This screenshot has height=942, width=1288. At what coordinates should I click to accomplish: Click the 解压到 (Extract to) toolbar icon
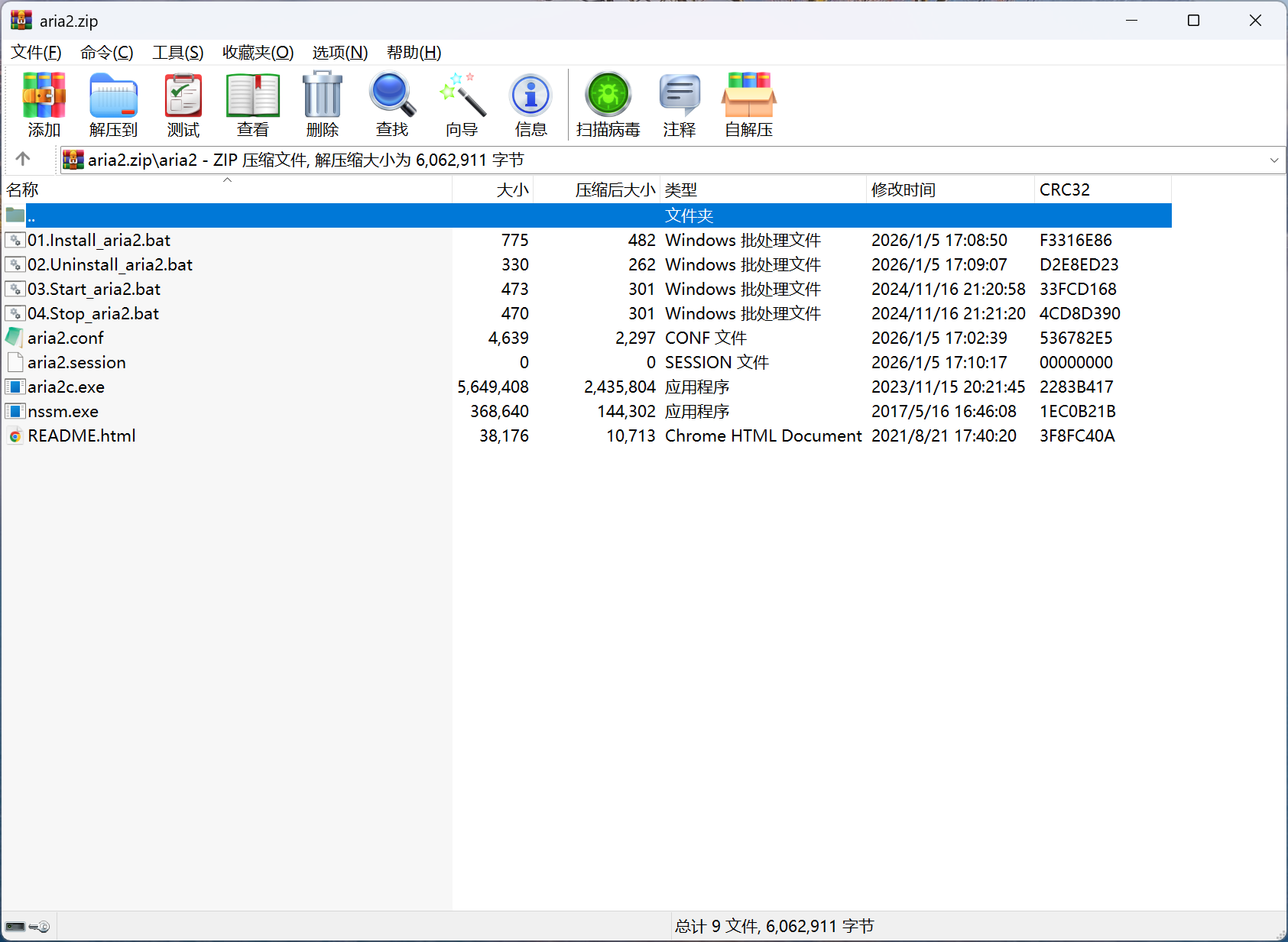pos(113,95)
